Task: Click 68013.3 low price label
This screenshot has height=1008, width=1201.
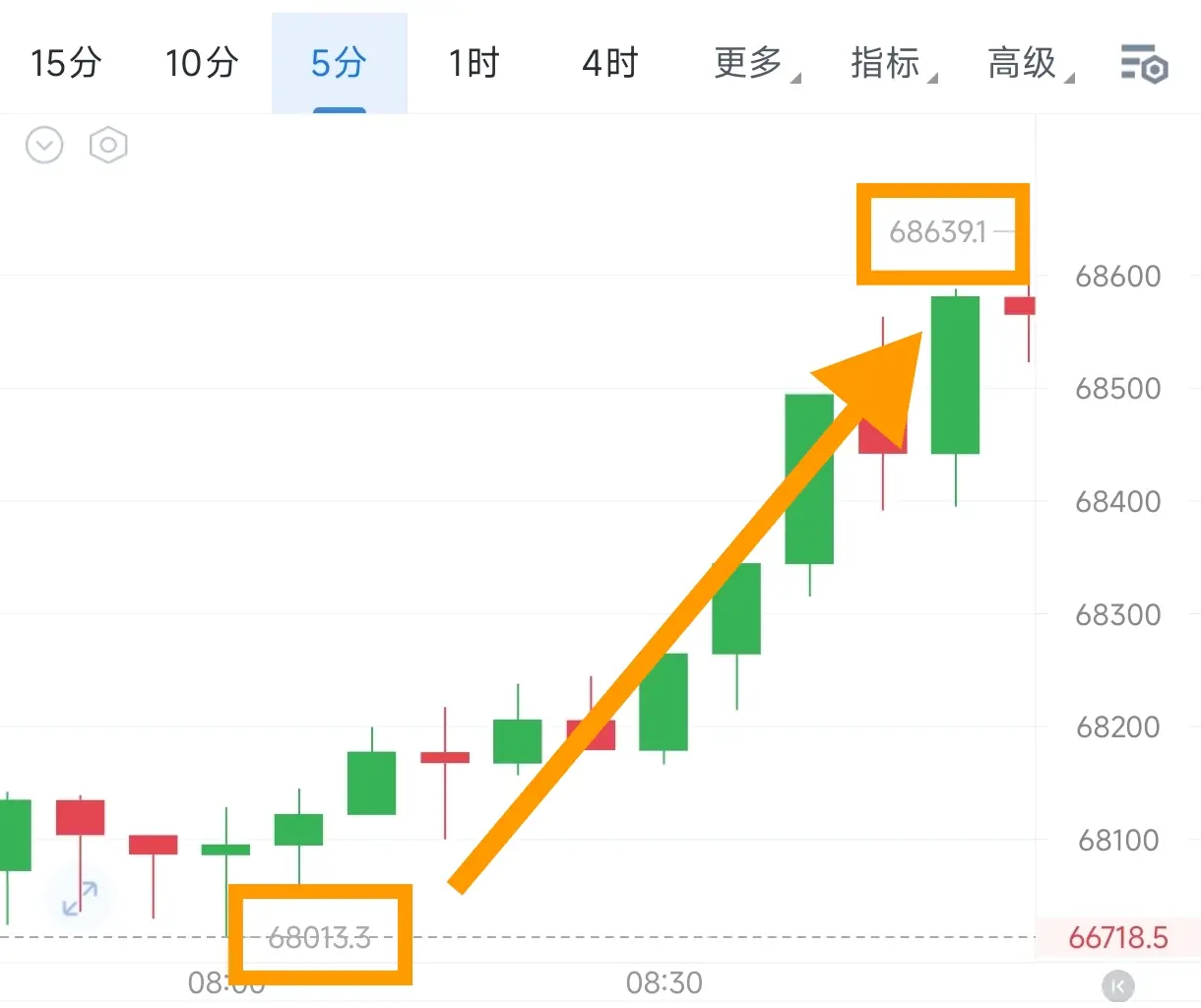Action: (x=319, y=937)
